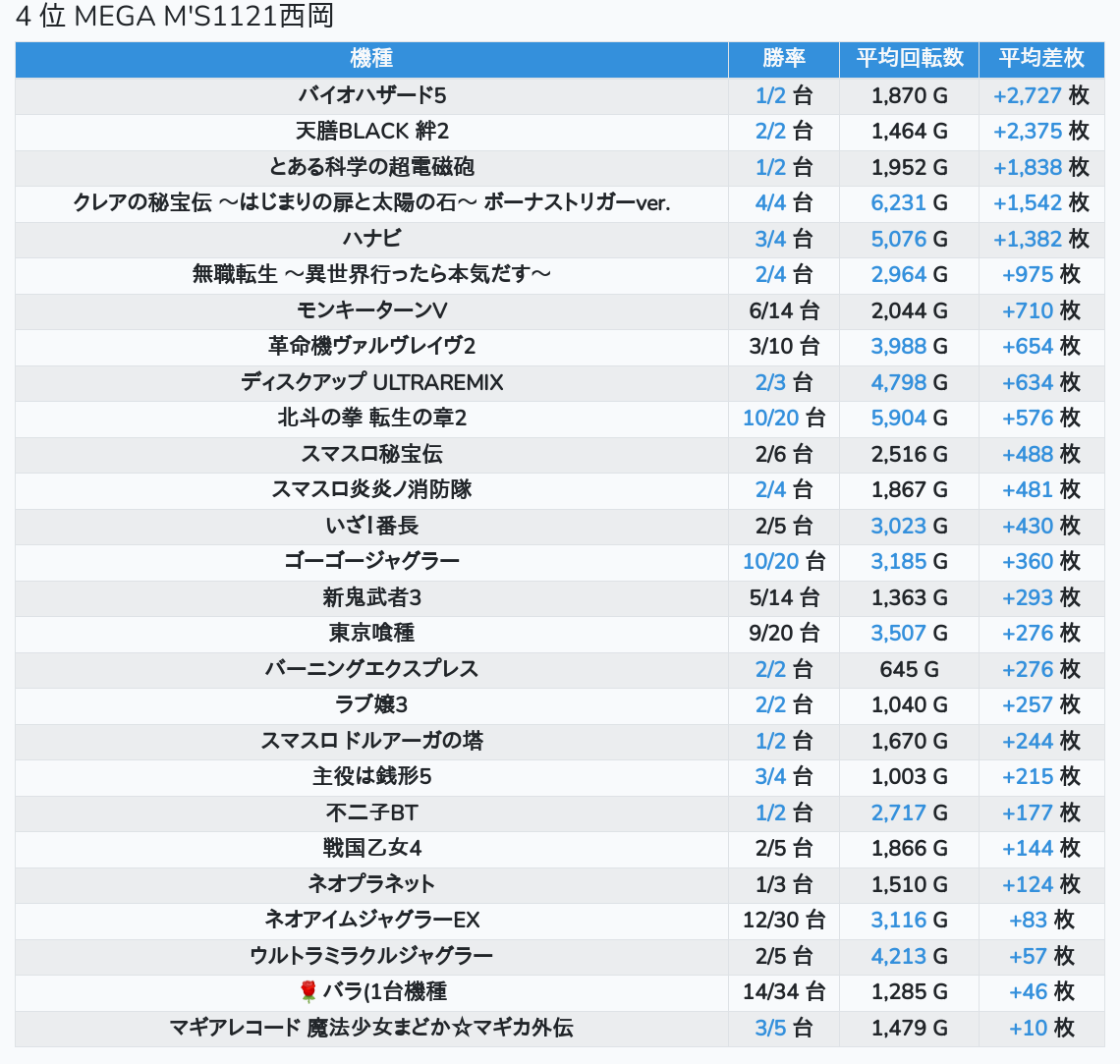Sort by the 勝率 column header

pyautogui.click(x=783, y=59)
